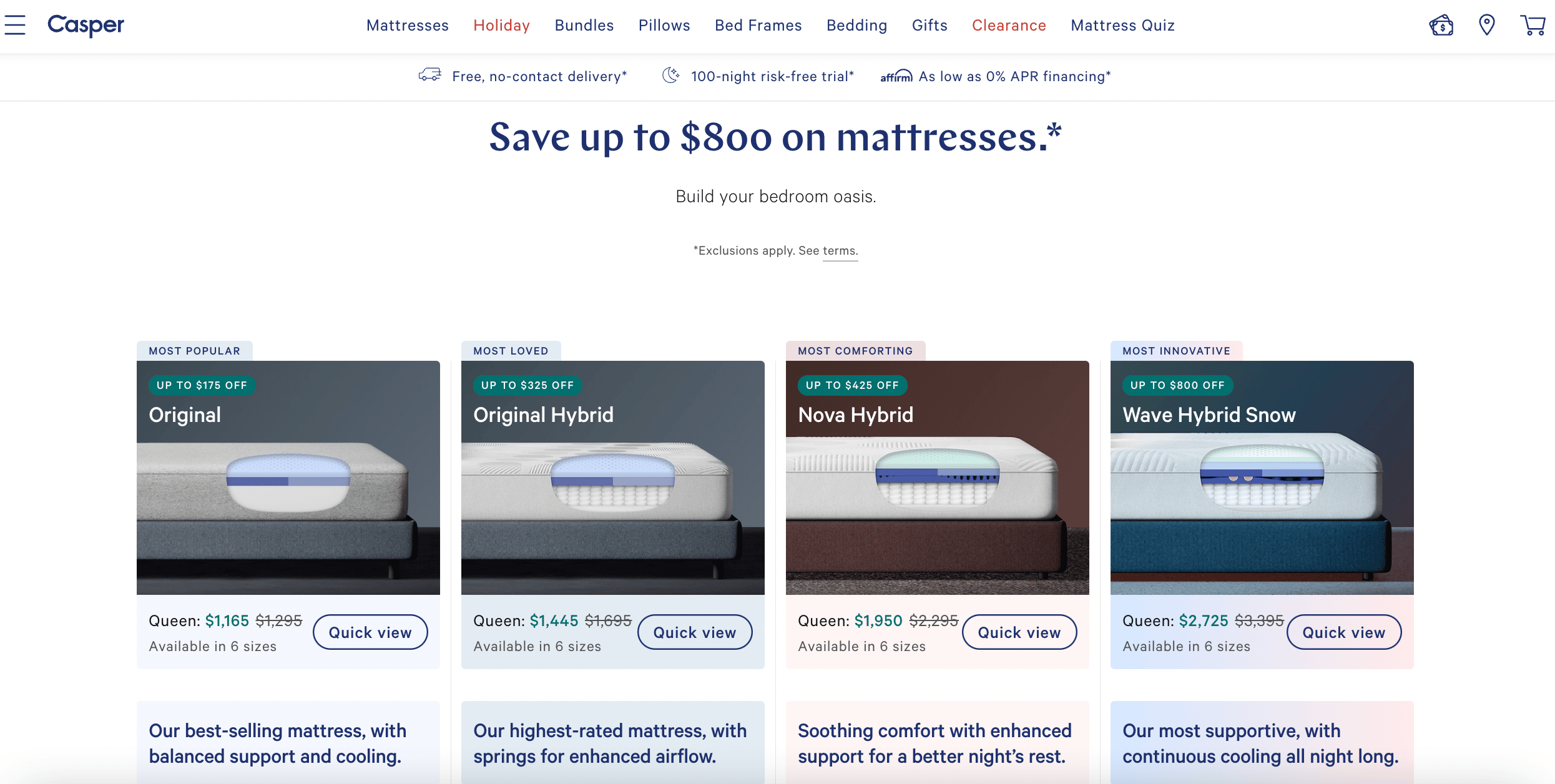1555x784 pixels.
Task: Select Bed Frames in navigation
Action: pos(758,26)
